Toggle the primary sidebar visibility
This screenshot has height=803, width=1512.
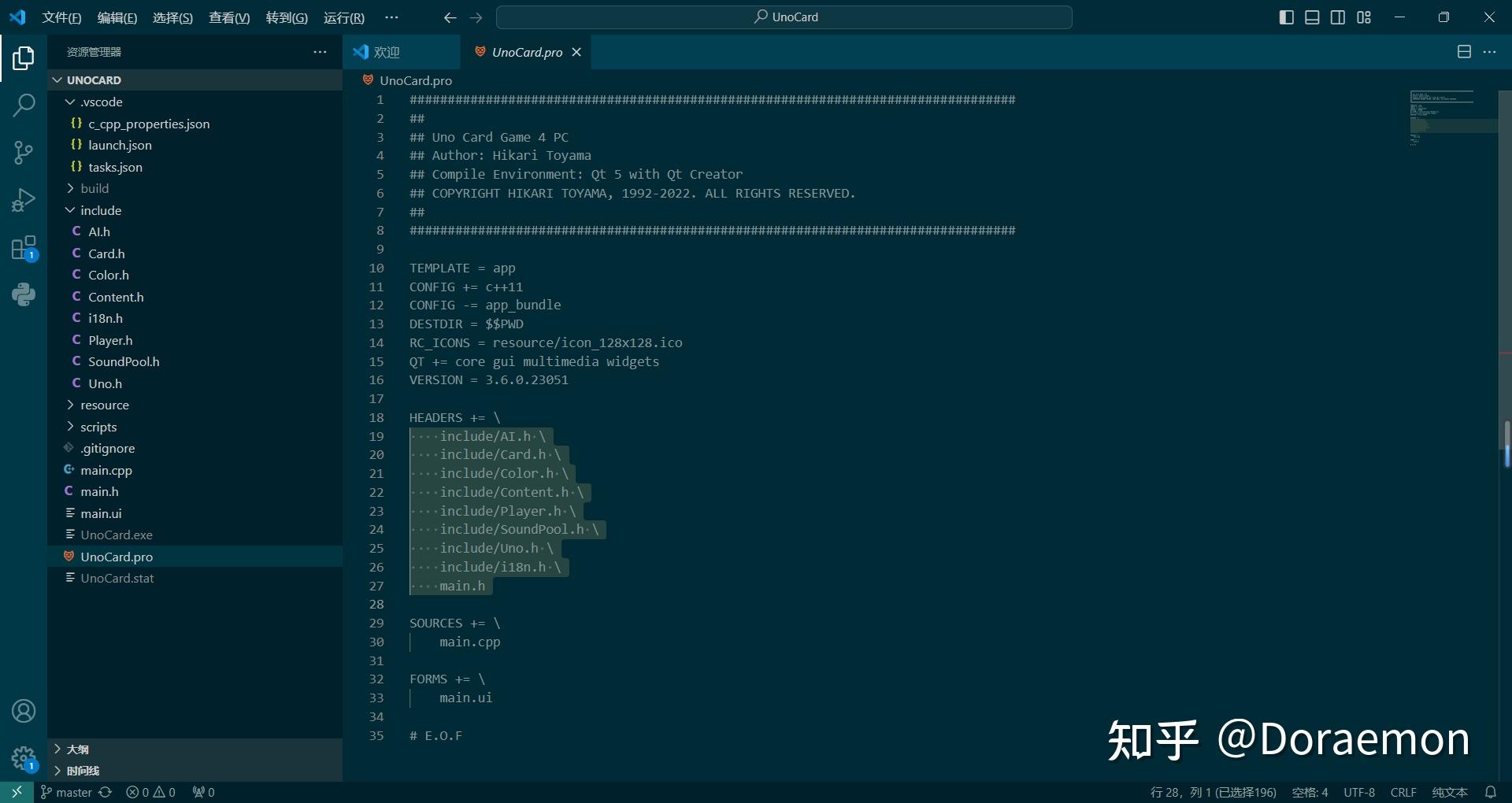tap(1286, 17)
